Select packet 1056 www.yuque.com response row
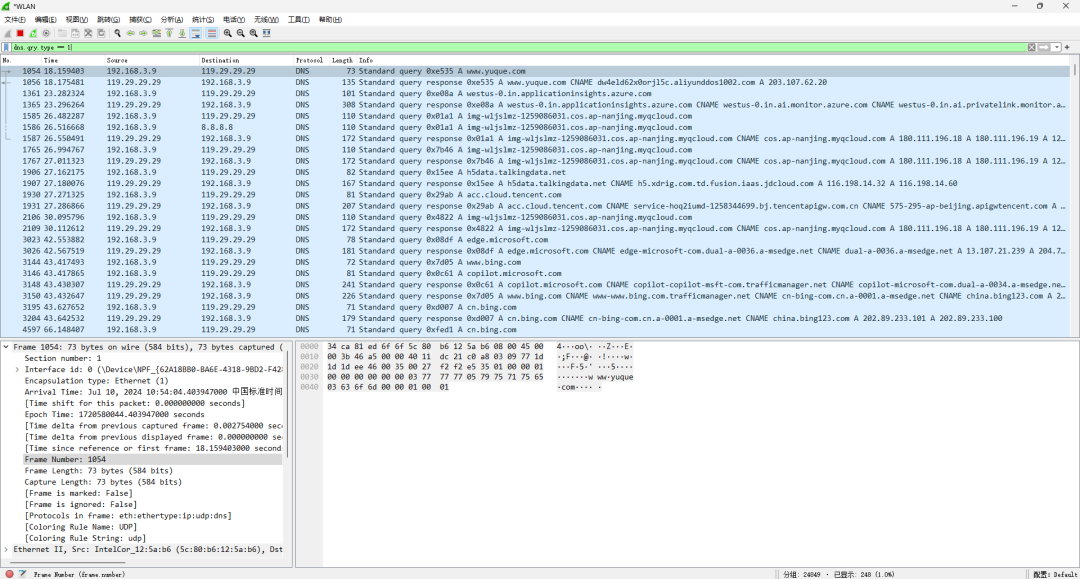1080x579 pixels. coord(536,82)
